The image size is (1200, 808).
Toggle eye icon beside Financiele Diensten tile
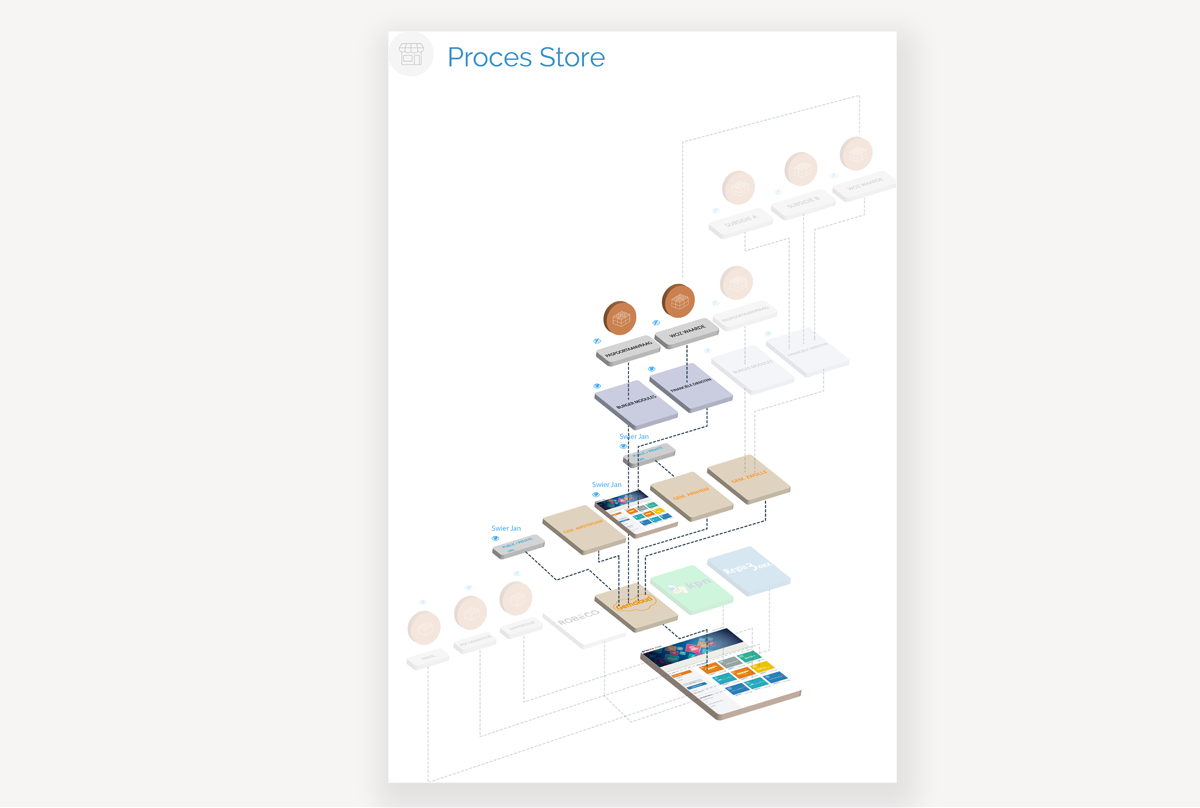(652, 369)
